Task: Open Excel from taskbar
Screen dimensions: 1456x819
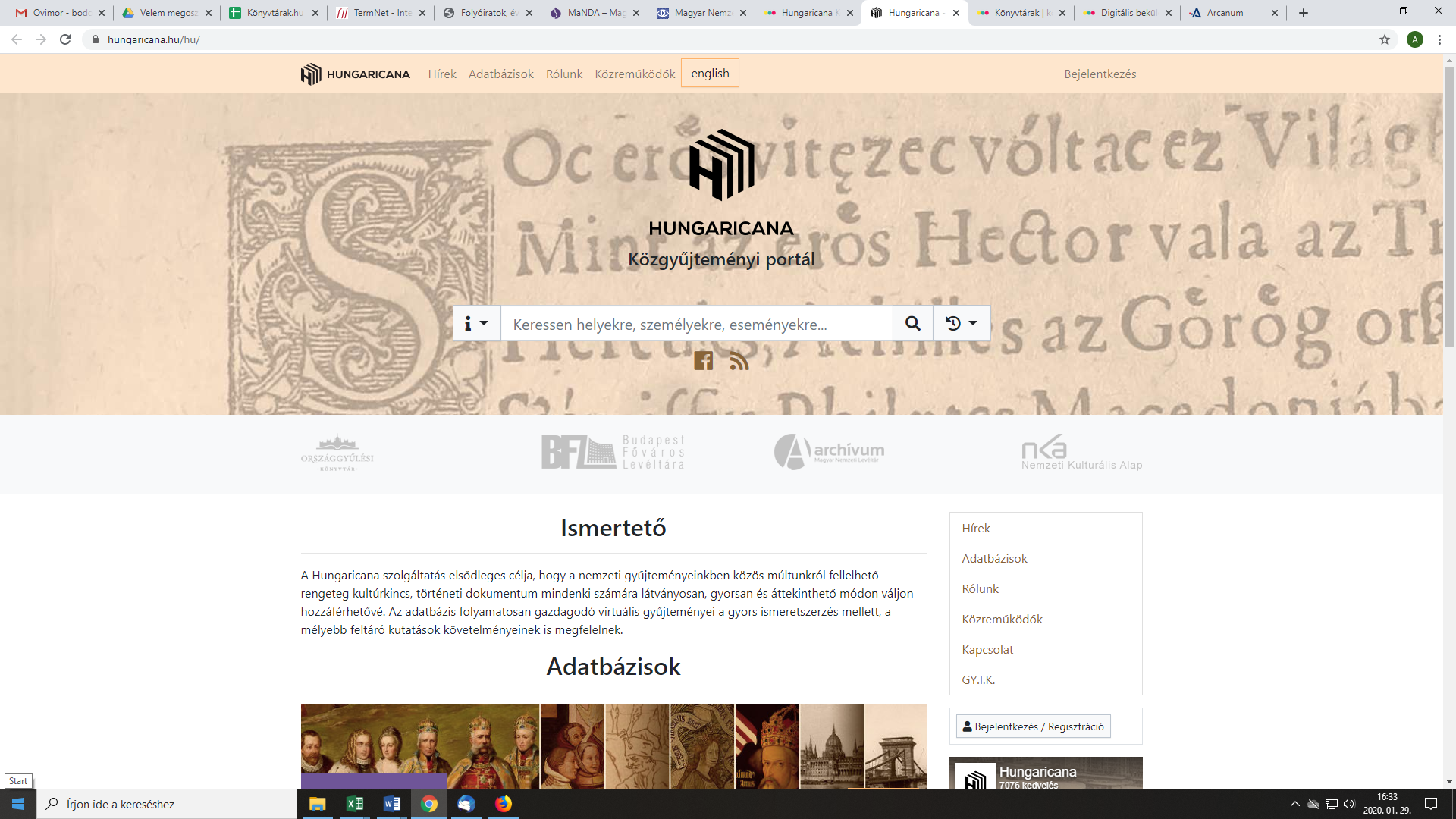Action: point(354,804)
